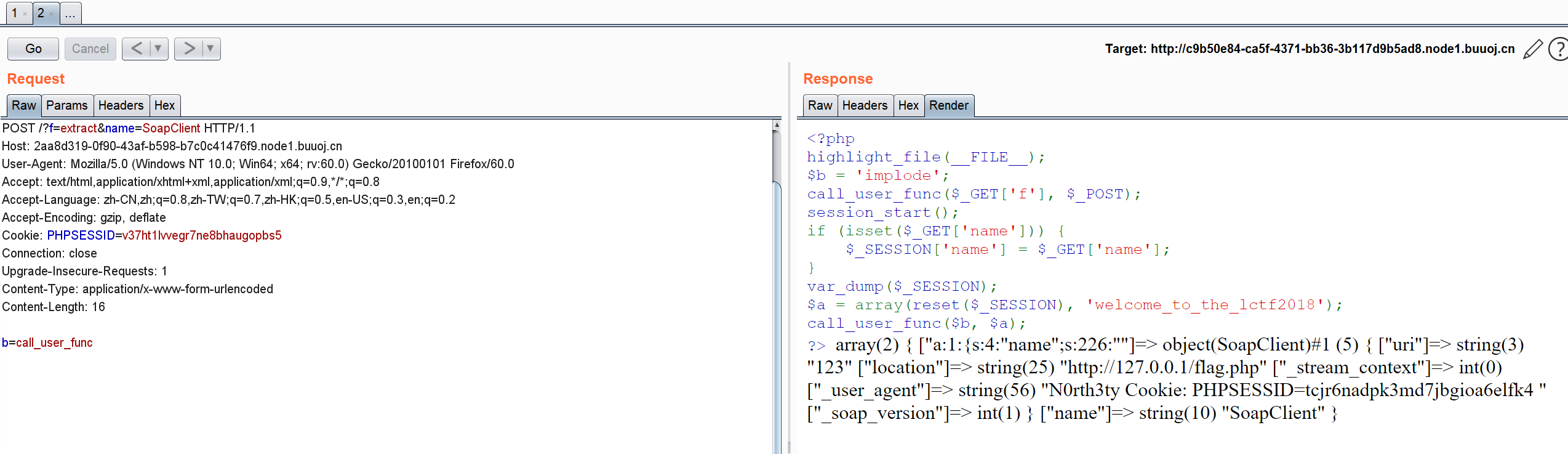Click the highlight_file(__FILE__) line

pos(926,157)
